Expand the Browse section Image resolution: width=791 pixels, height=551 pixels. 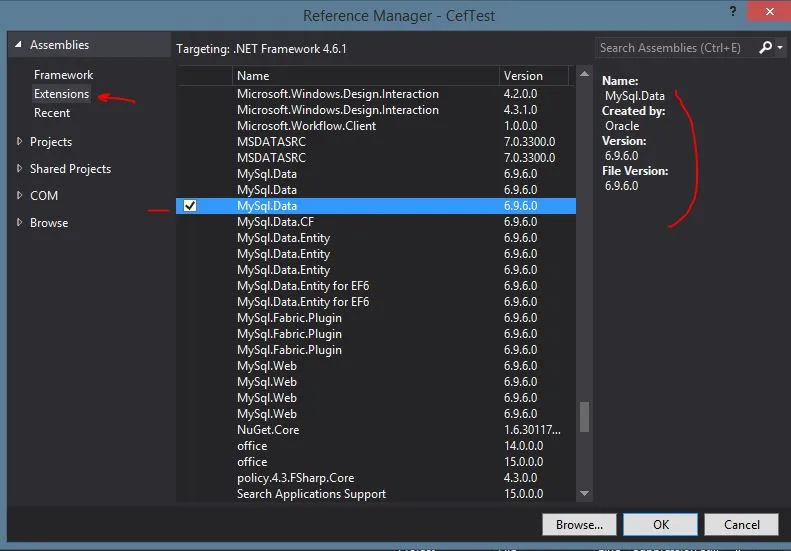pos(19,222)
